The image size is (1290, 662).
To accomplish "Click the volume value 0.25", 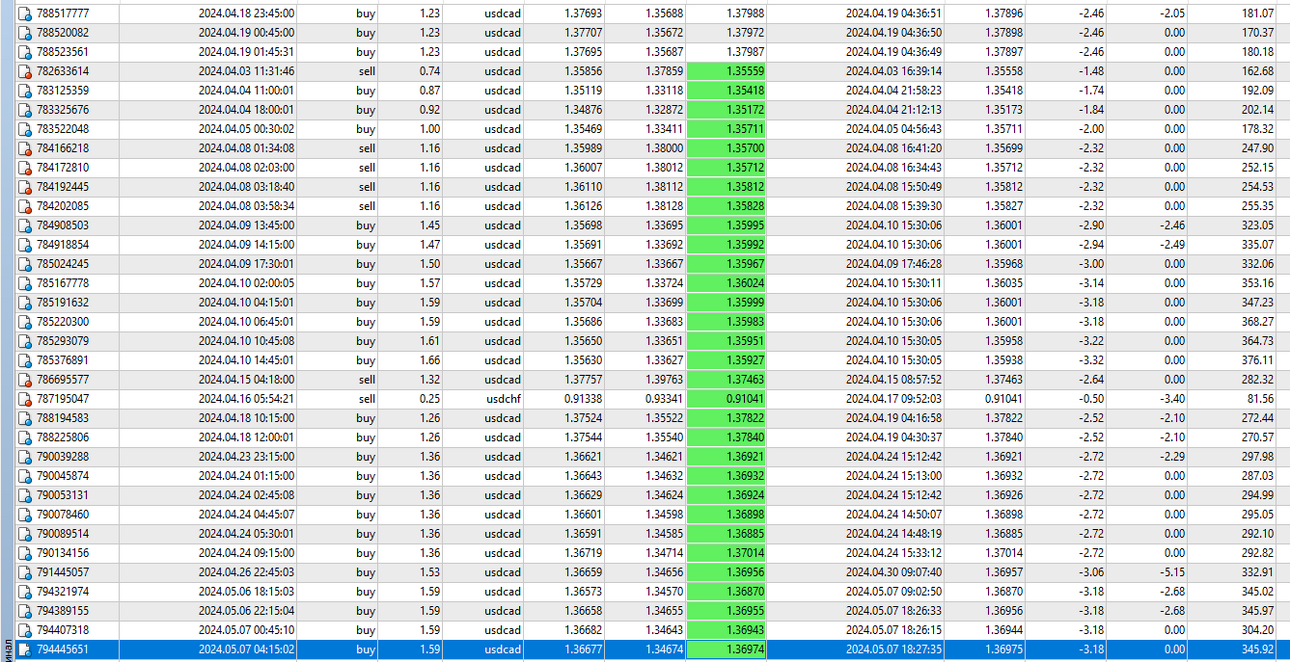I will pyautogui.click(x=428, y=398).
